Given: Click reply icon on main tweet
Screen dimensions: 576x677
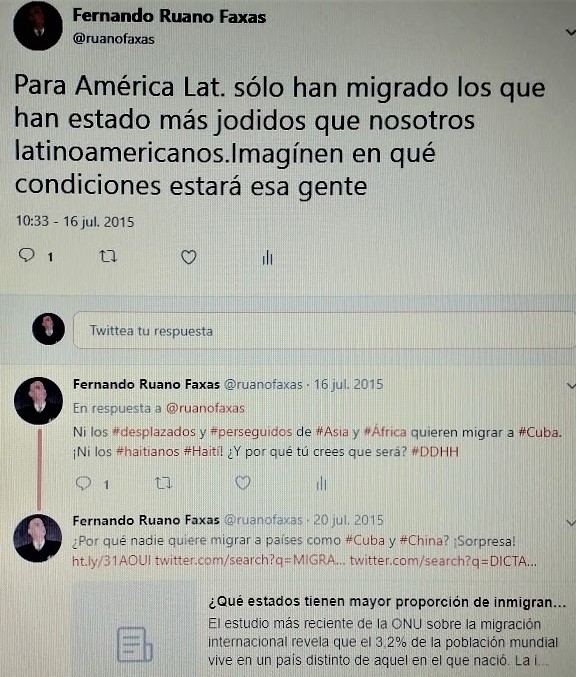Looking at the screenshot, I should (x=26, y=255).
